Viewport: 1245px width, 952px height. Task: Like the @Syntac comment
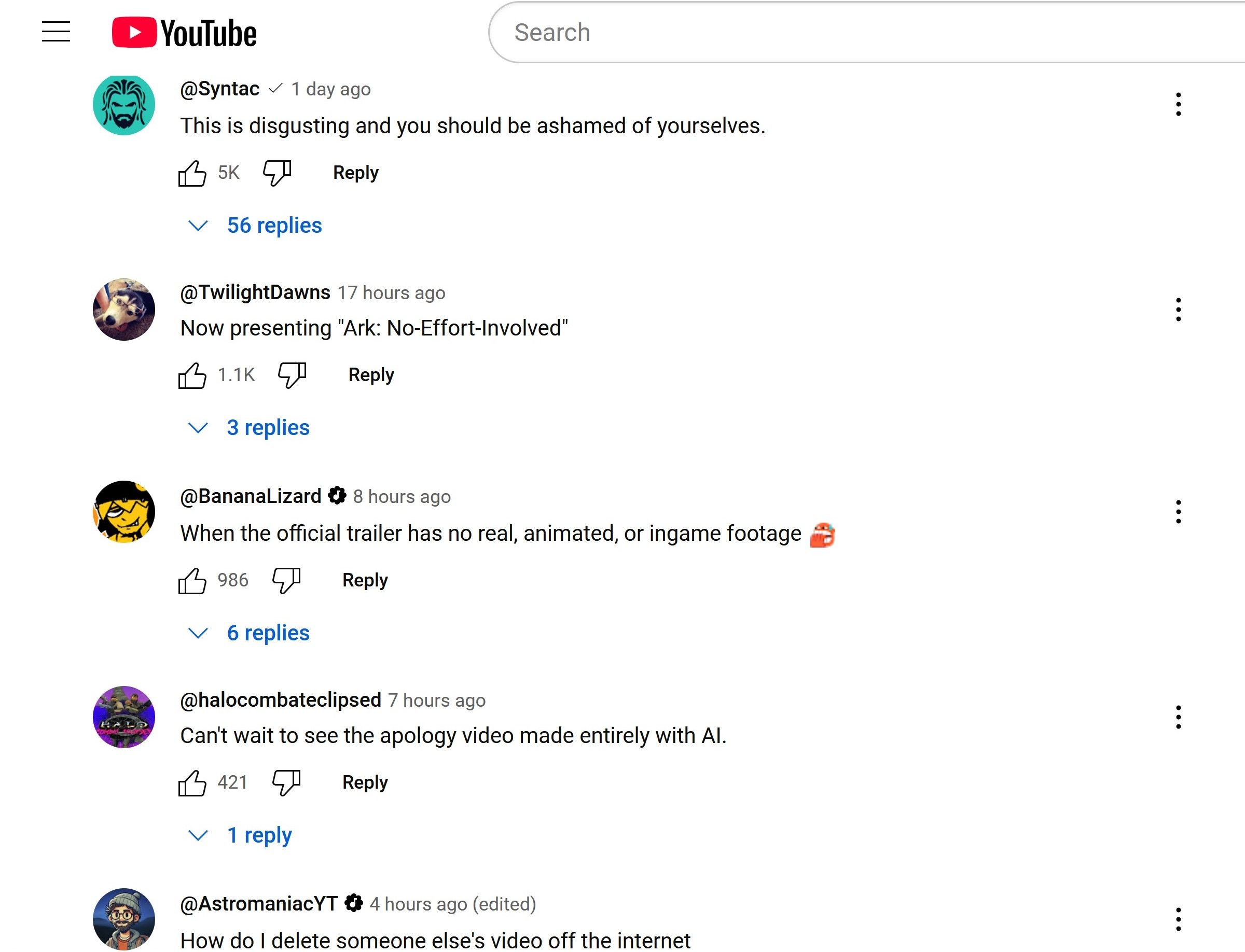[192, 173]
